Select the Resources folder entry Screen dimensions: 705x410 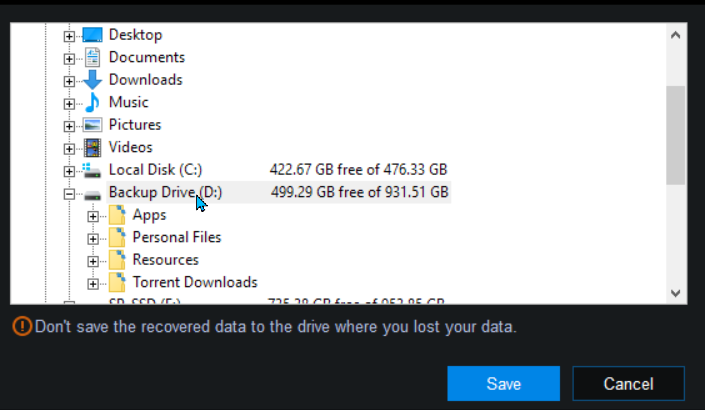pyautogui.click(x=165, y=260)
